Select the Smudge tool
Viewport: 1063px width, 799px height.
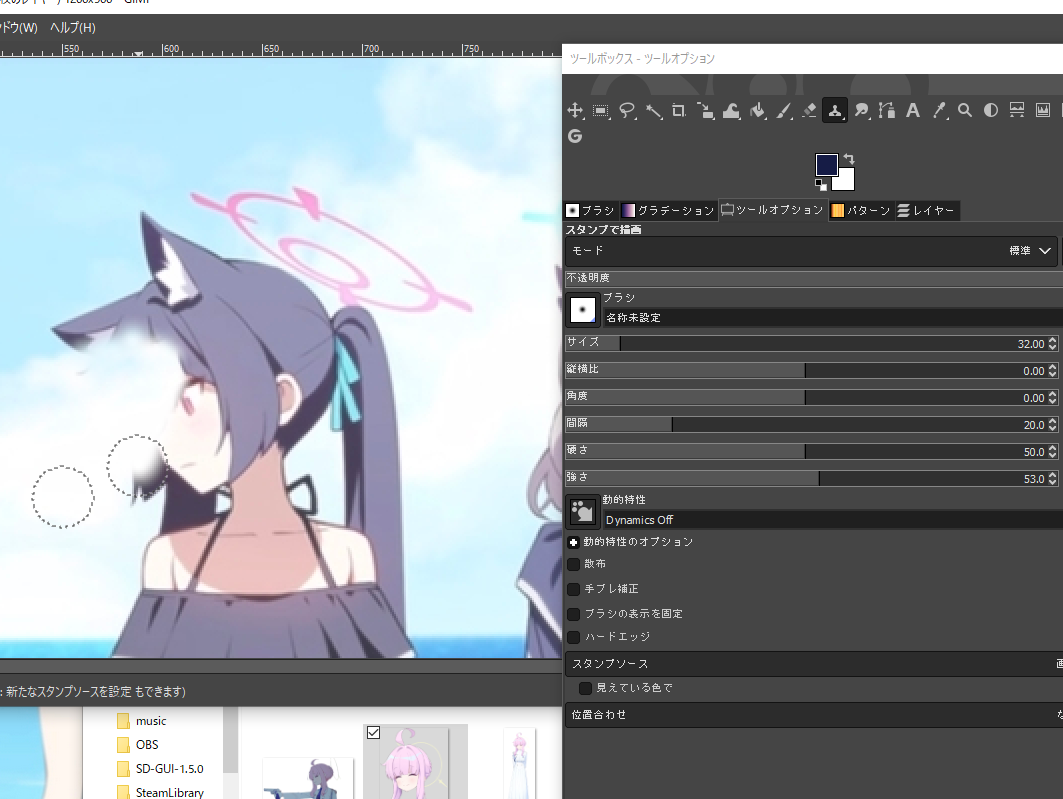point(861,110)
